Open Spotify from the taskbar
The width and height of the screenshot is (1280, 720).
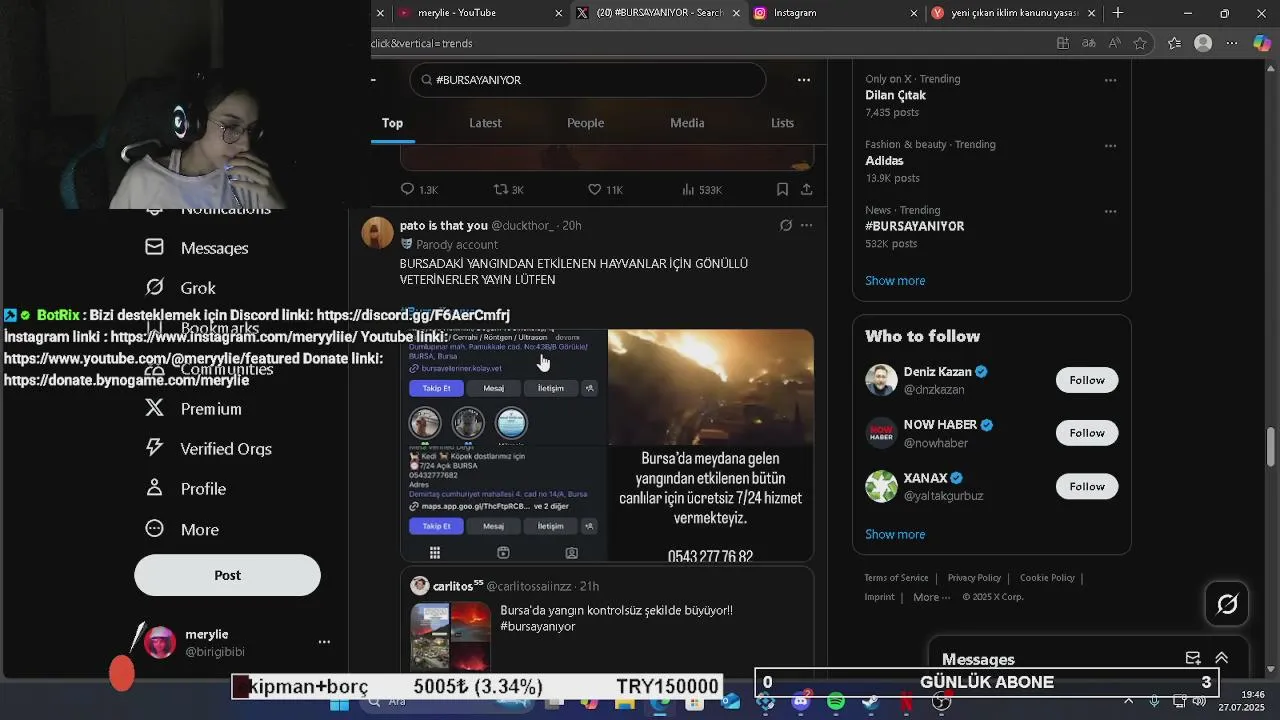pos(836,702)
